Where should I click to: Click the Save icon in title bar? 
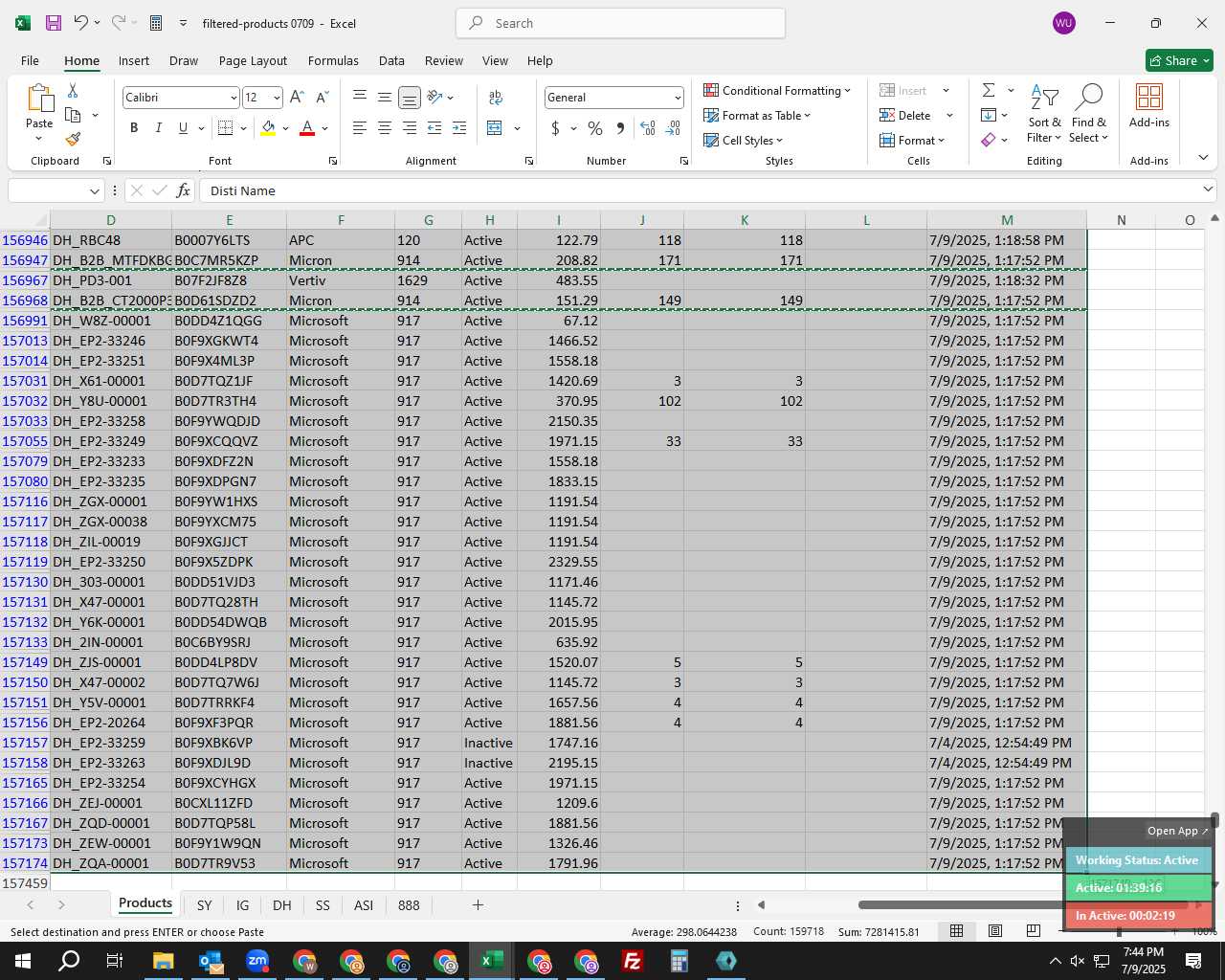click(54, 23)
